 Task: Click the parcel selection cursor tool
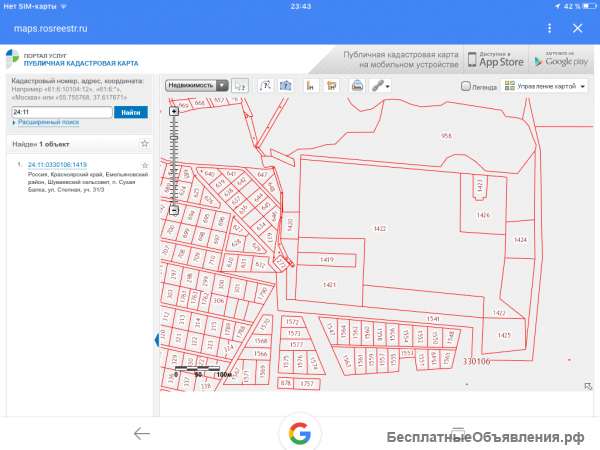[240, 86]
